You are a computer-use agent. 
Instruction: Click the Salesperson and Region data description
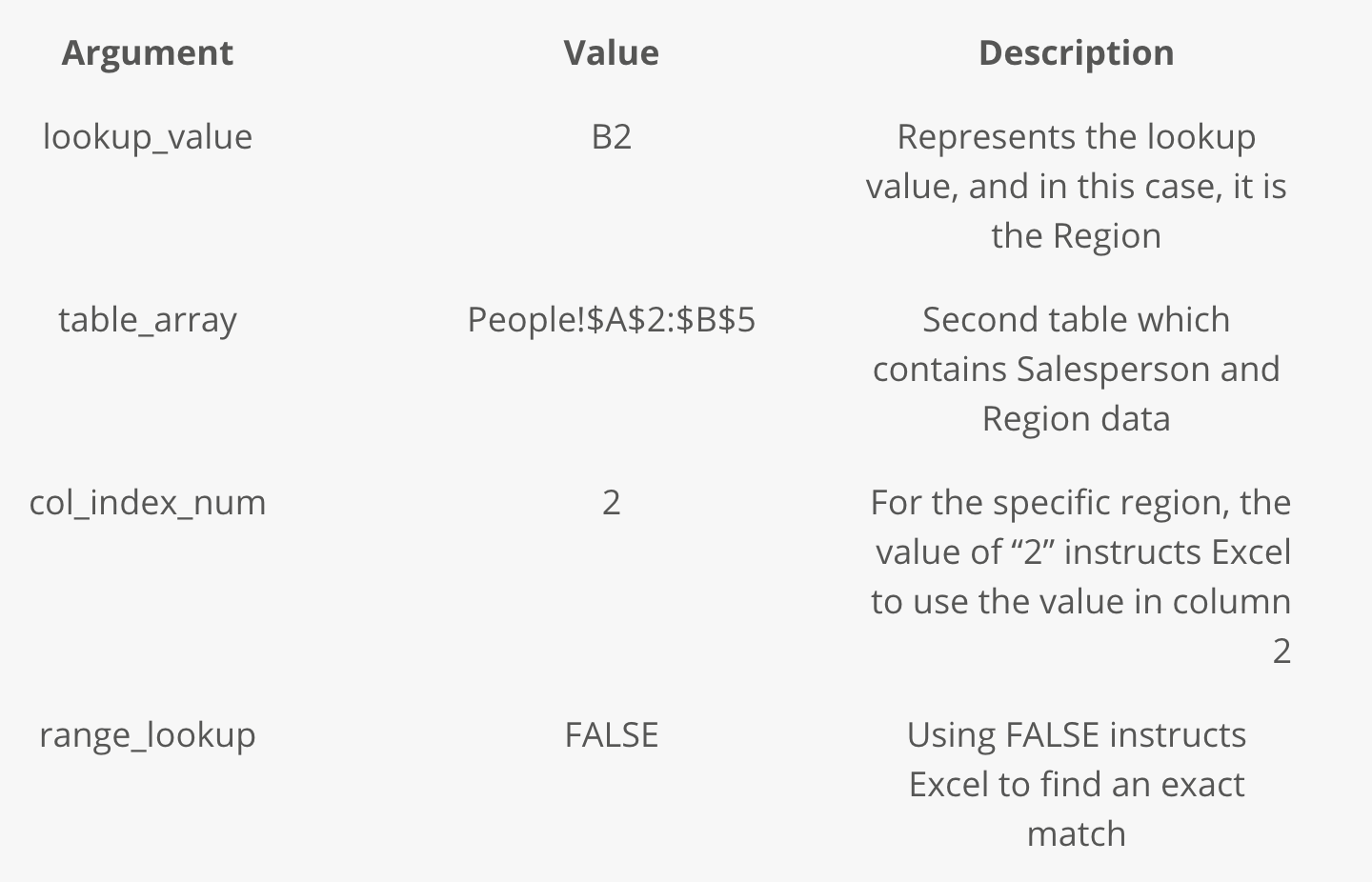pyautogui.click(x=1076, y=370)
